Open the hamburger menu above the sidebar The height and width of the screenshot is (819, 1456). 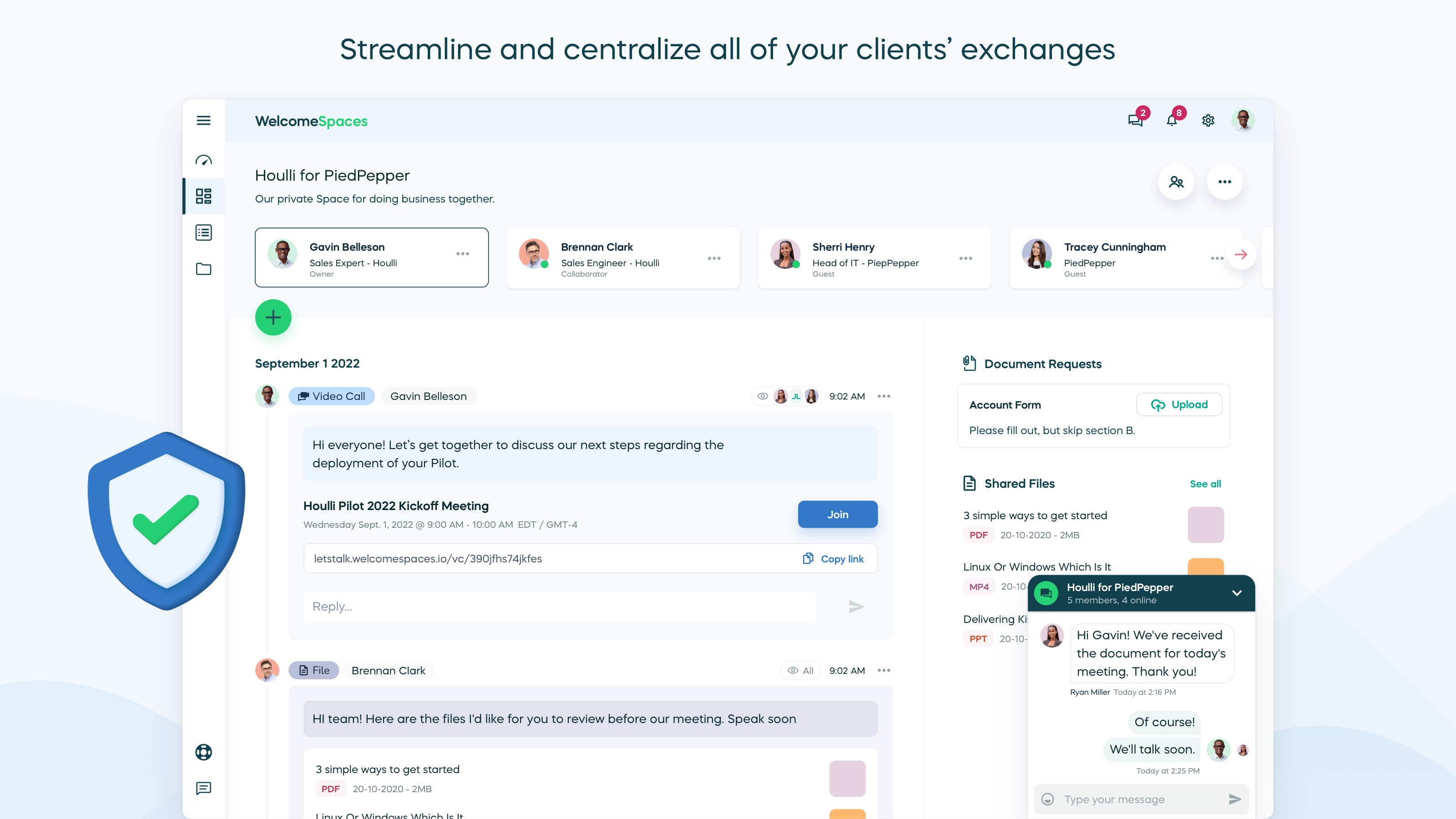[x=203, y=121]
